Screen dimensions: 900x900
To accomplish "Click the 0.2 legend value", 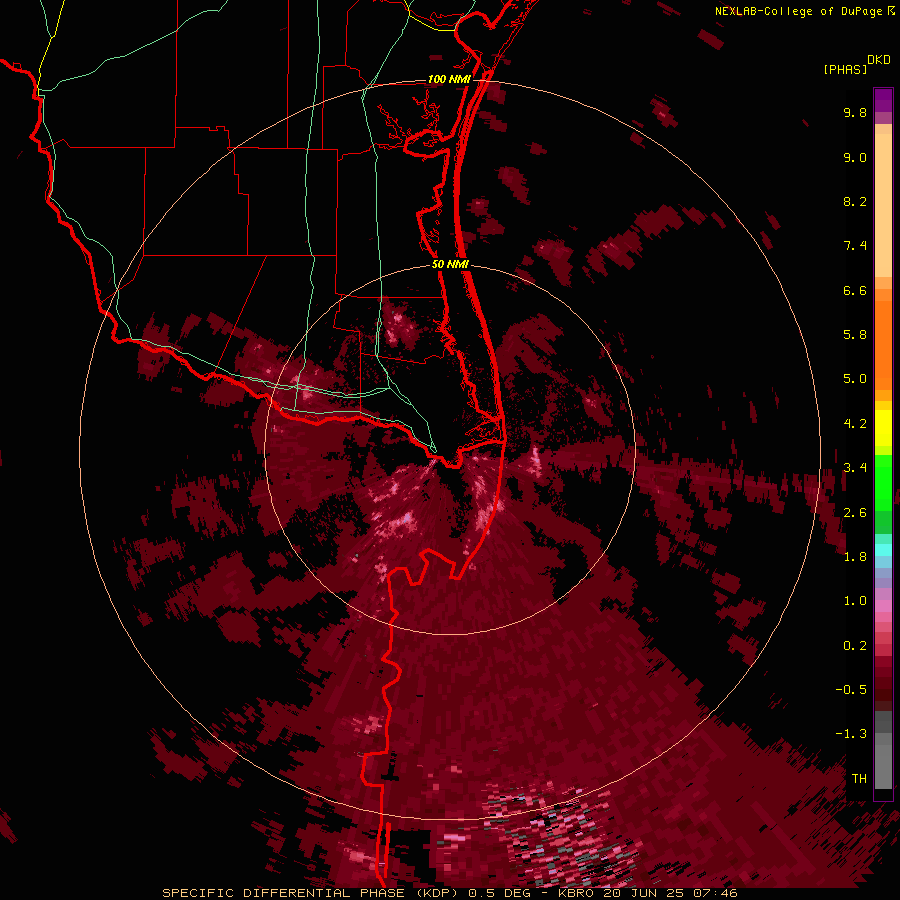I will click(x=855, y=646).
